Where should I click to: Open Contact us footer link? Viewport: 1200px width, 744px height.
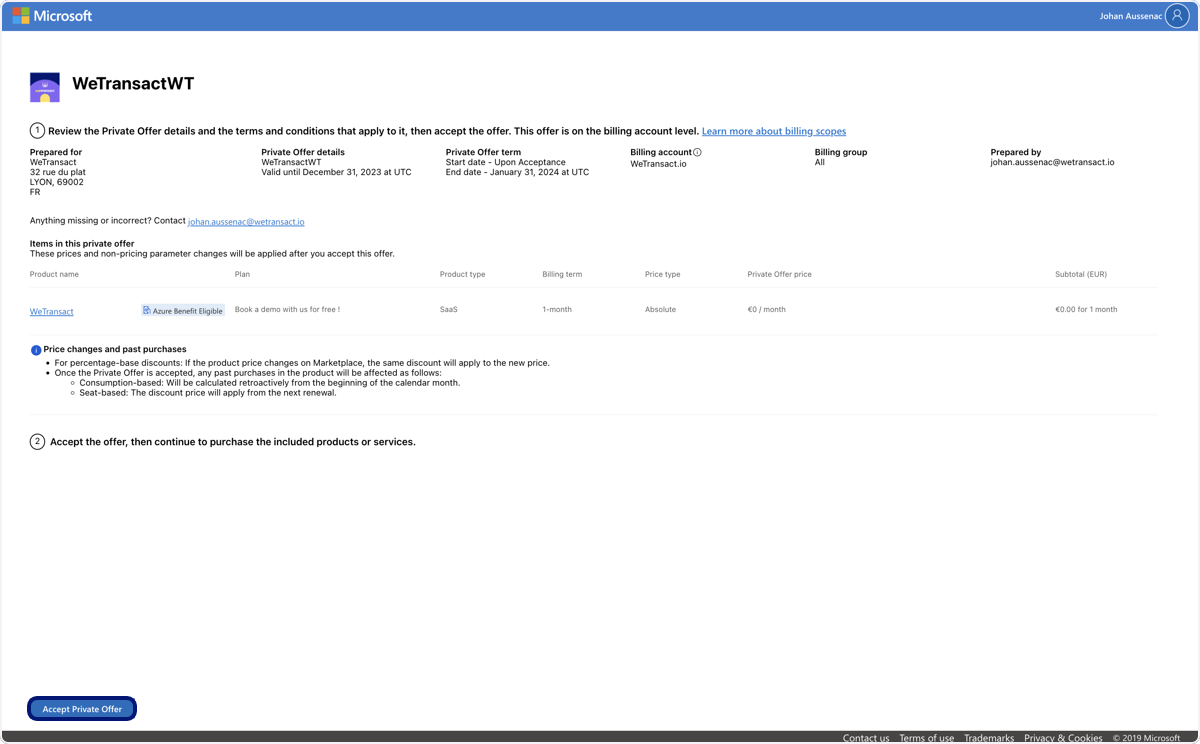pos(866,738)
